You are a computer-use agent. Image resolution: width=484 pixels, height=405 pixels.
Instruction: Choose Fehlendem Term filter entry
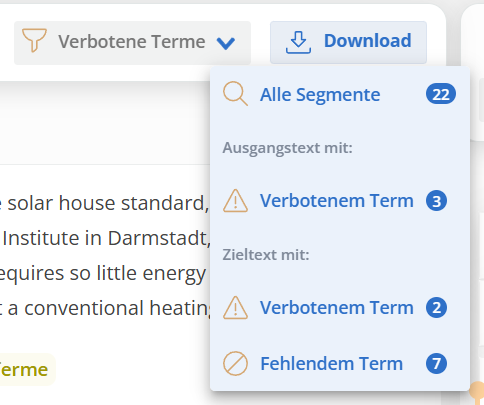click(x=340, y=364)
